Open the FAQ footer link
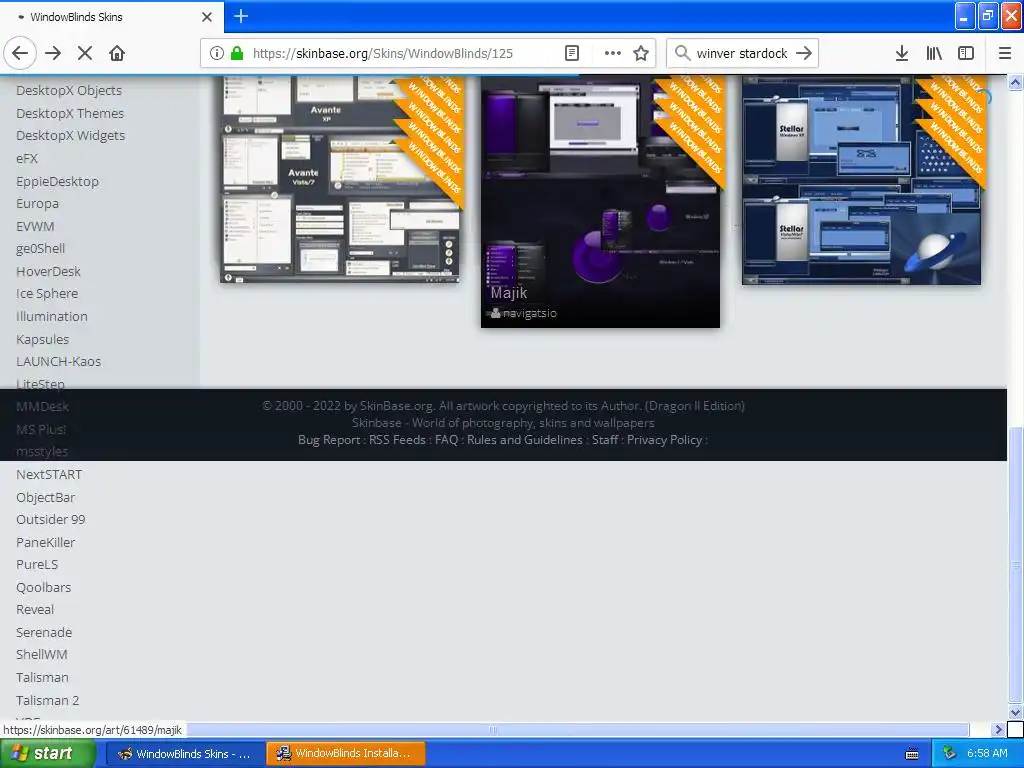1024x768 pixels. click(x=447, y=440)
